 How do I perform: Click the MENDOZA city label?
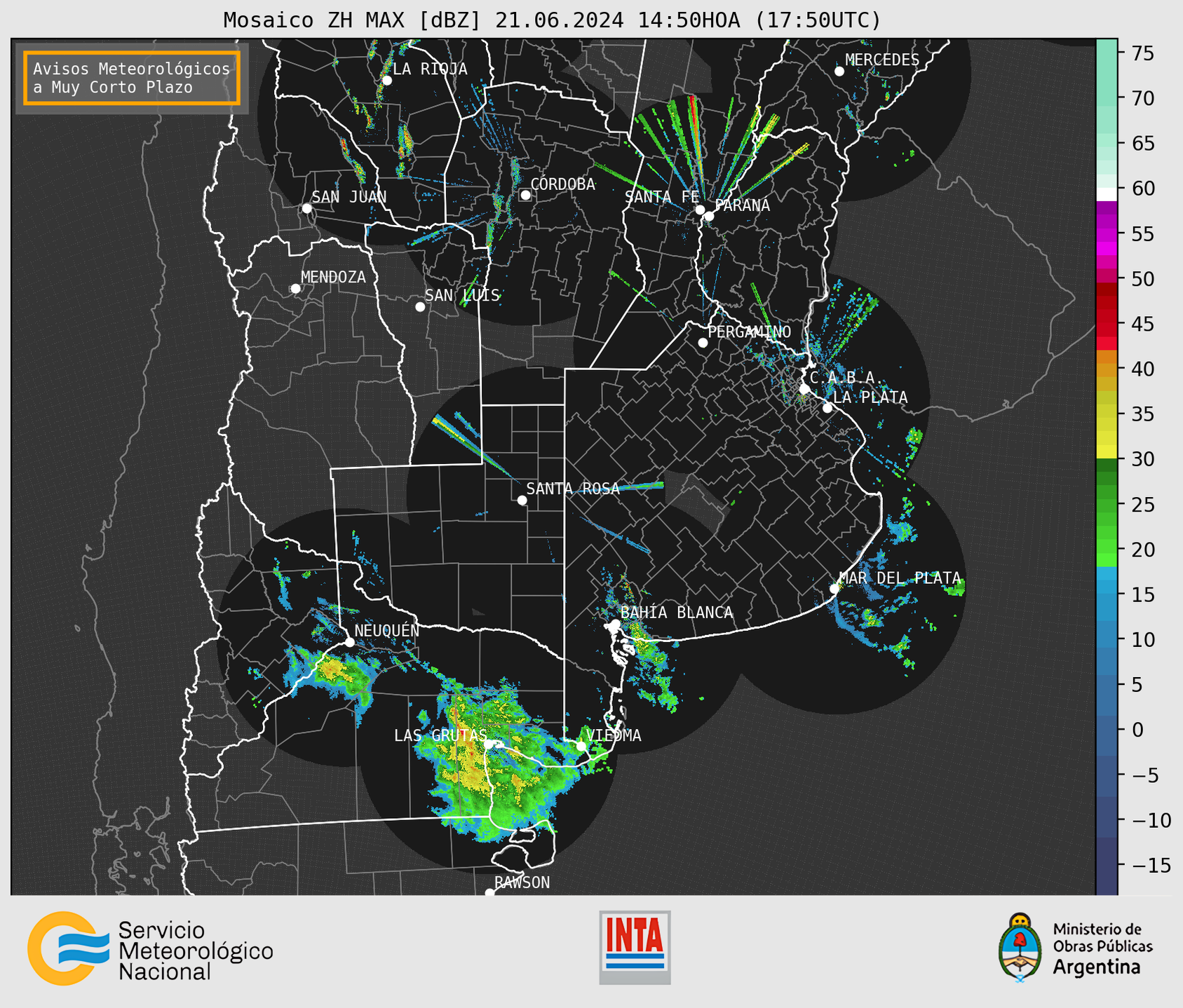333,278
